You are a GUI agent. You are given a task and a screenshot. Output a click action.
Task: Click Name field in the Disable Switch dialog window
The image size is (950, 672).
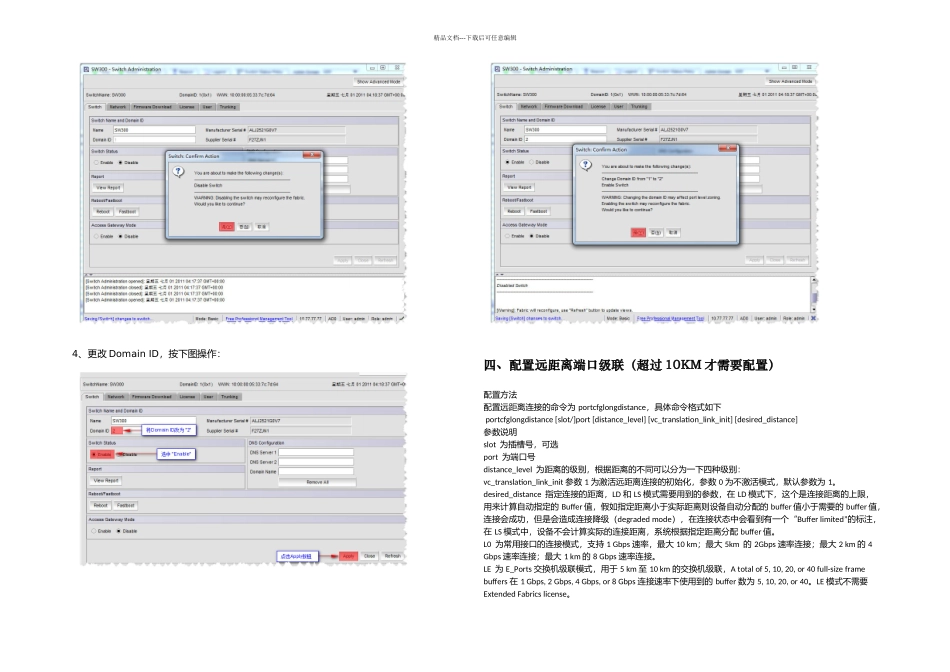point(154,130)
